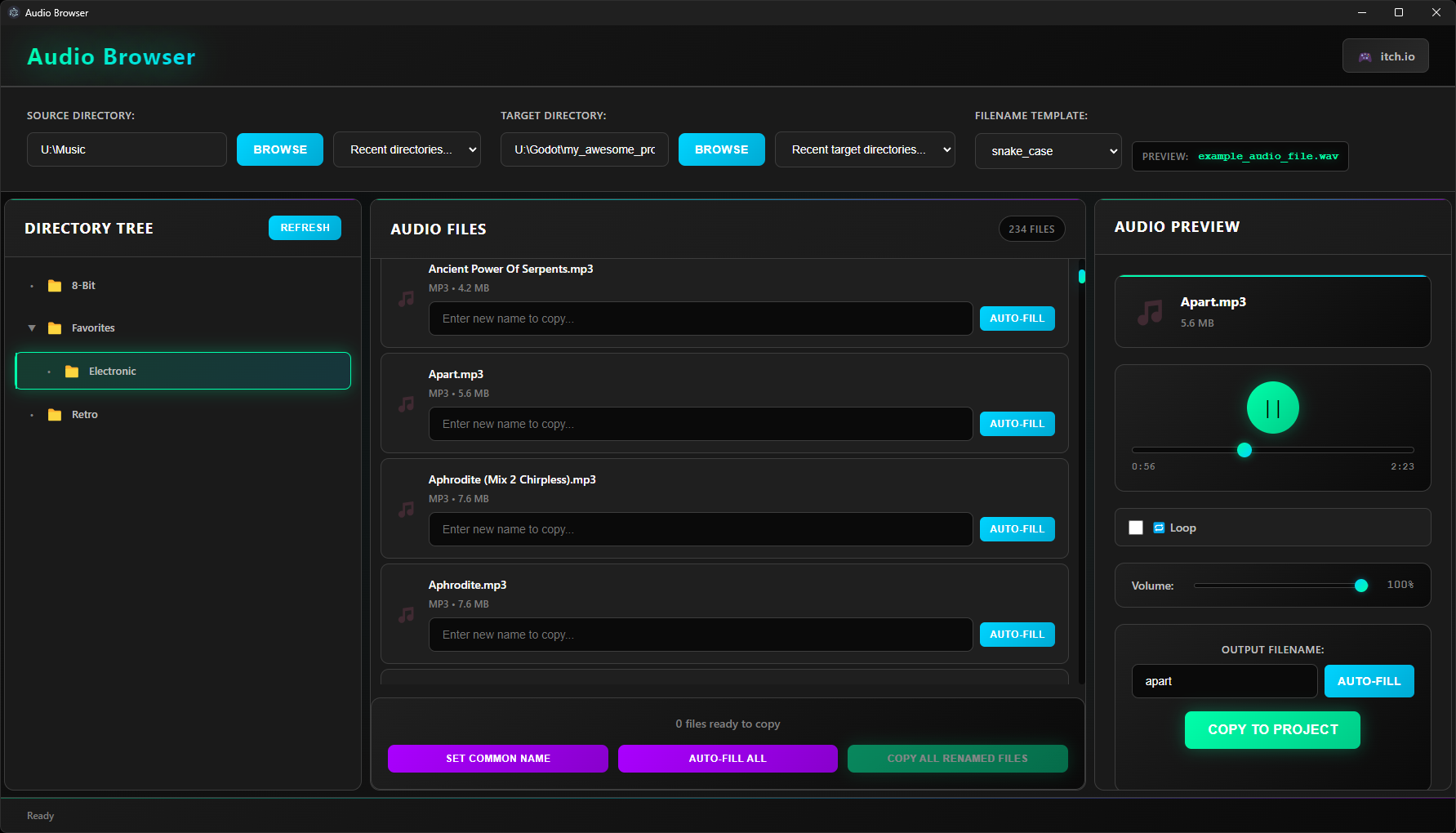Pause playback with the green pause button
The width and height of the screenshot is (1456, 833).
(x=1272, y=408)
